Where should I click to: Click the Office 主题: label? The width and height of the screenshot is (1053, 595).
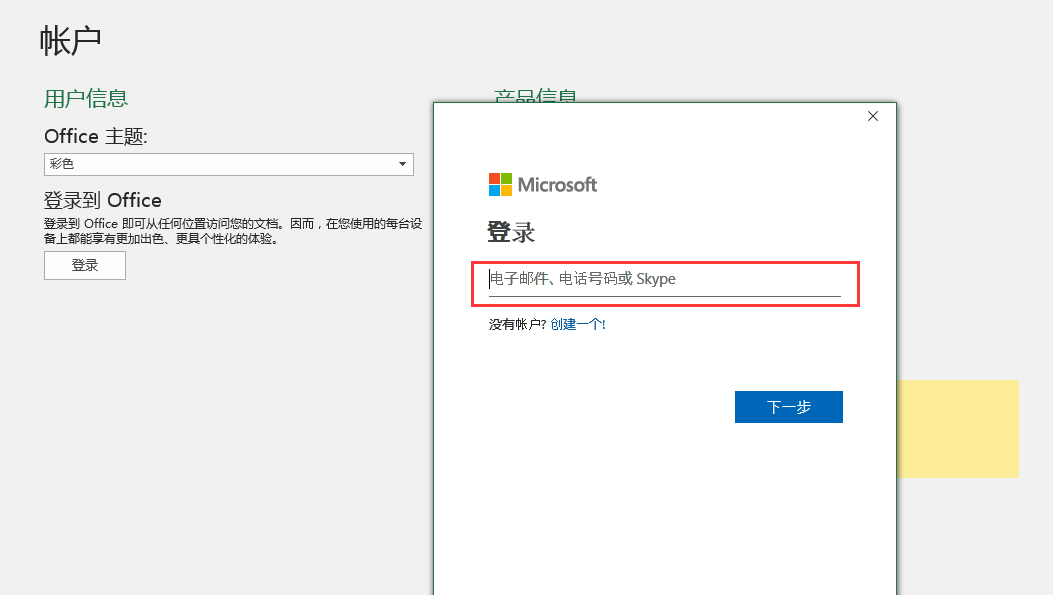point(96,136)
